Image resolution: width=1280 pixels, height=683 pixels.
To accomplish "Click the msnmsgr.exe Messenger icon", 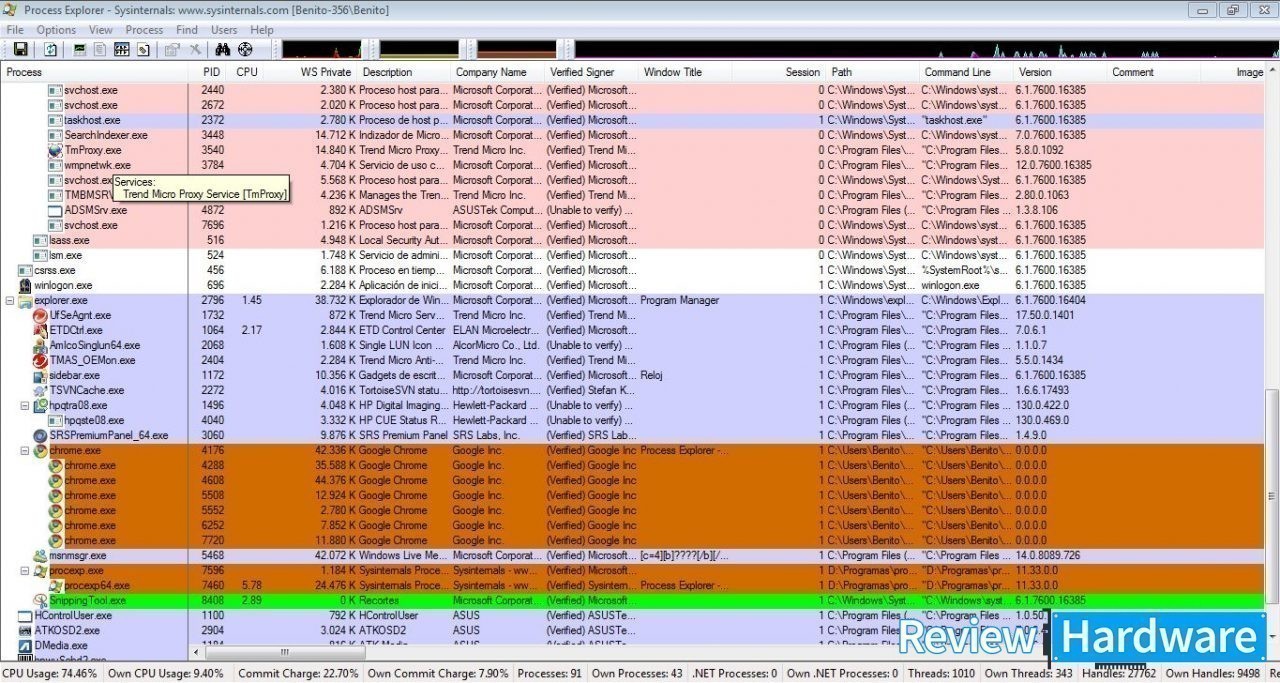I will pos(41,555).
